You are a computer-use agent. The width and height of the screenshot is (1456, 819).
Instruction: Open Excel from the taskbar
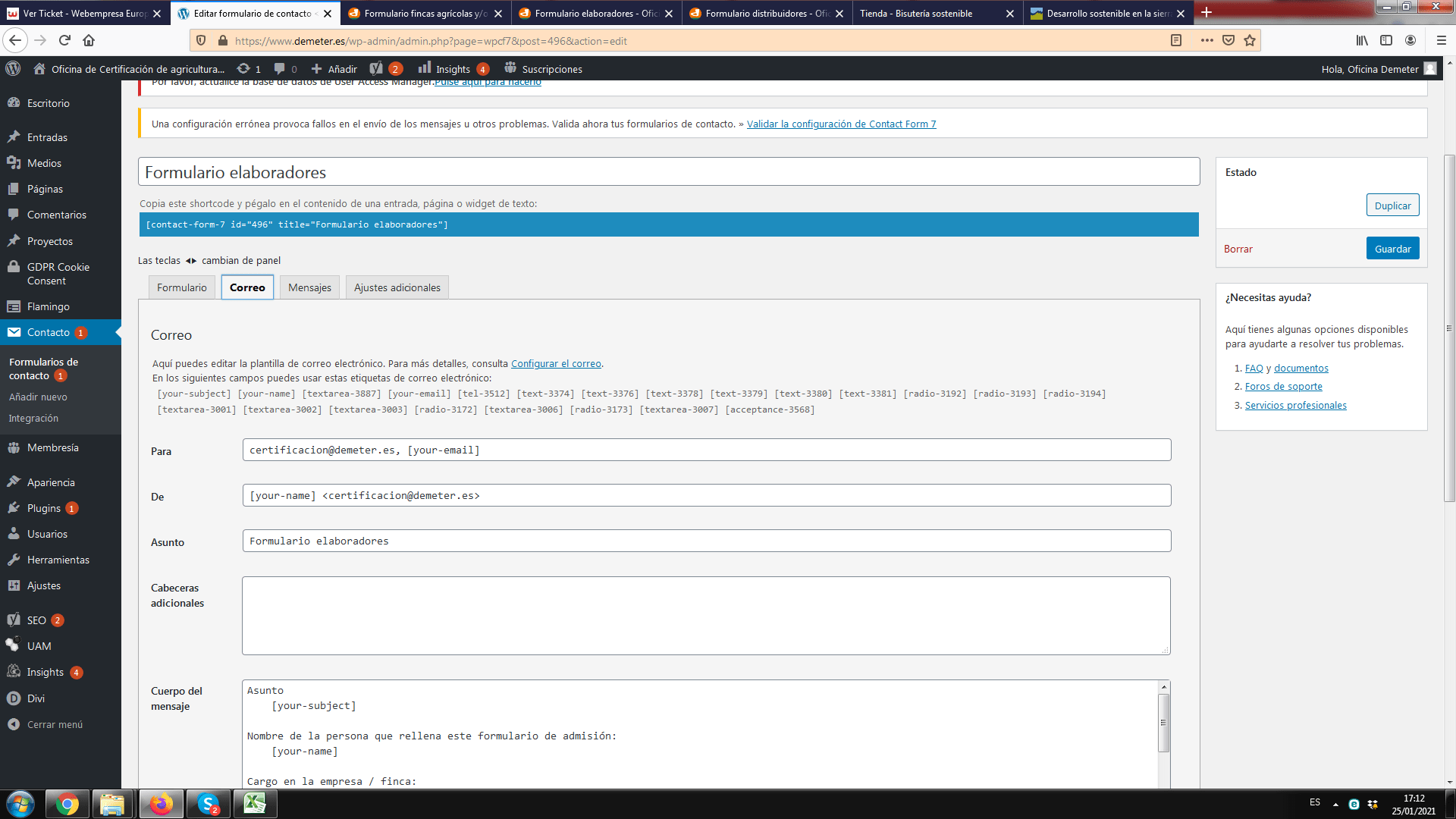(255, 804)
